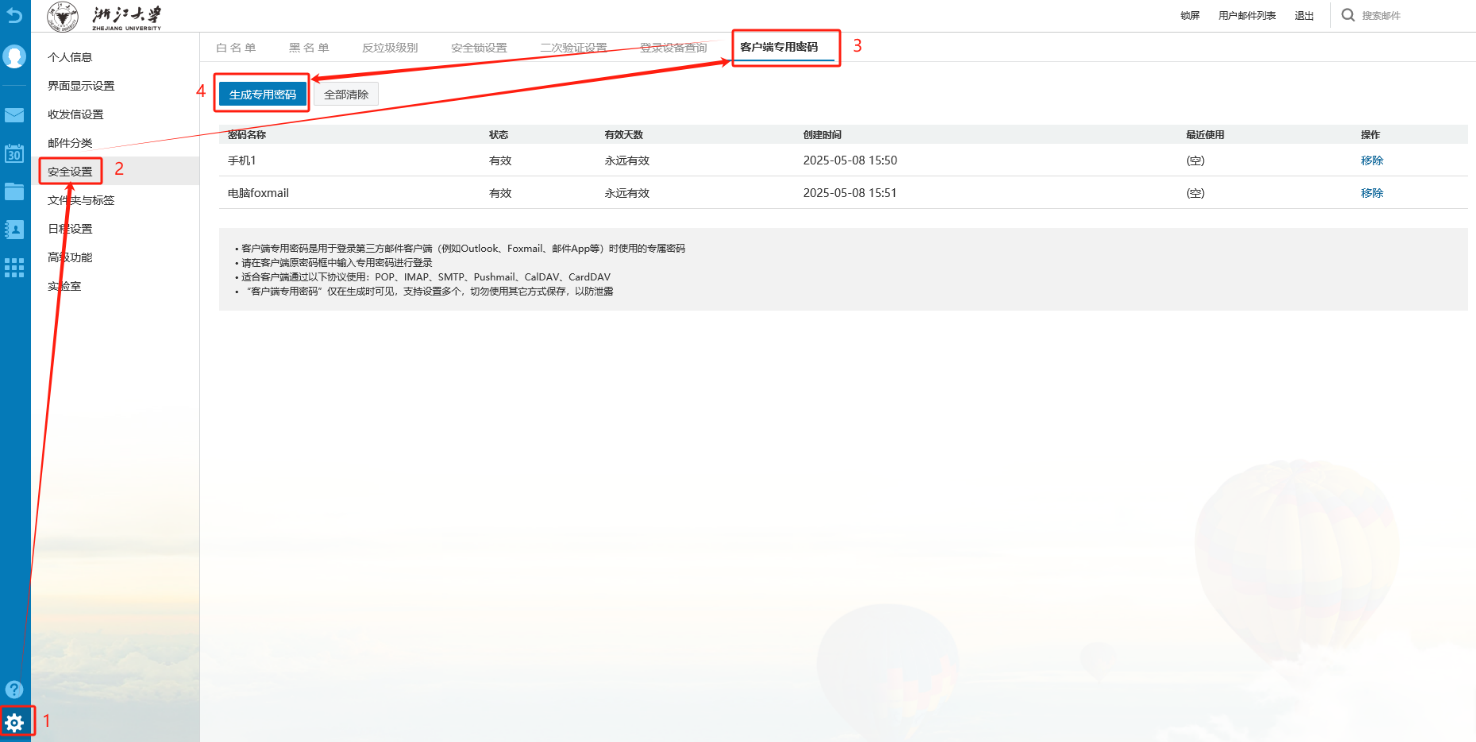Click the 退出 logout link
The height and width of the screenshot is (742, 1476).
pos(1304,16)
